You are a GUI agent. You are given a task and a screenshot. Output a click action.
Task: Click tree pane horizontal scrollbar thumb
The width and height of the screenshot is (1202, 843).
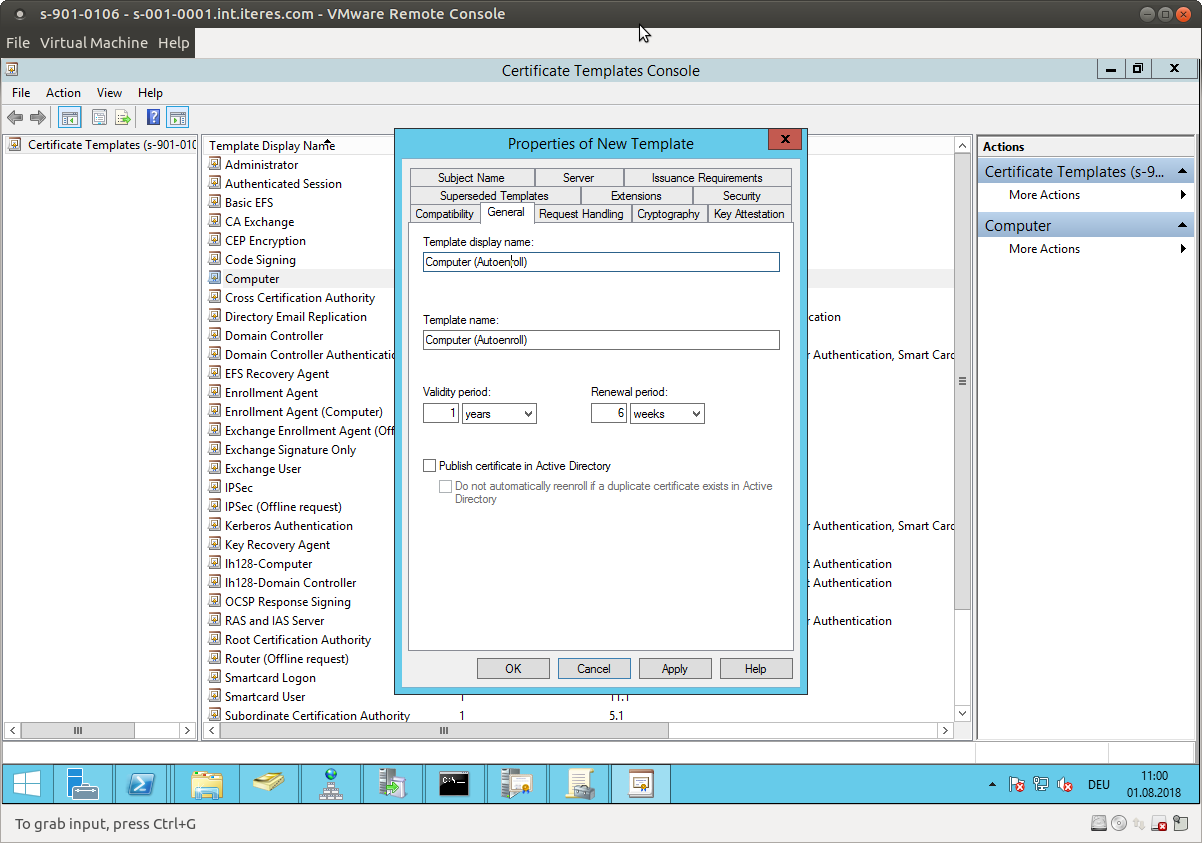[78, 731]
